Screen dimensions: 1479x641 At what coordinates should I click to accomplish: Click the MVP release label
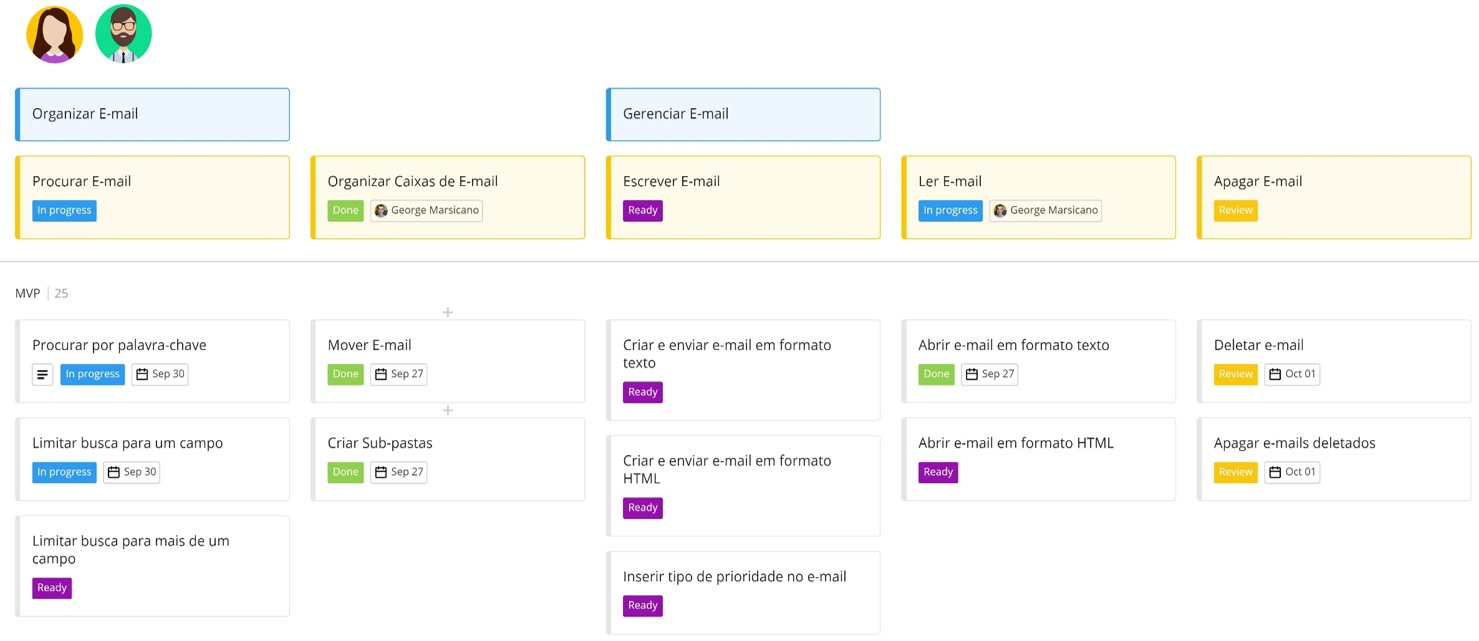[27, 294]
